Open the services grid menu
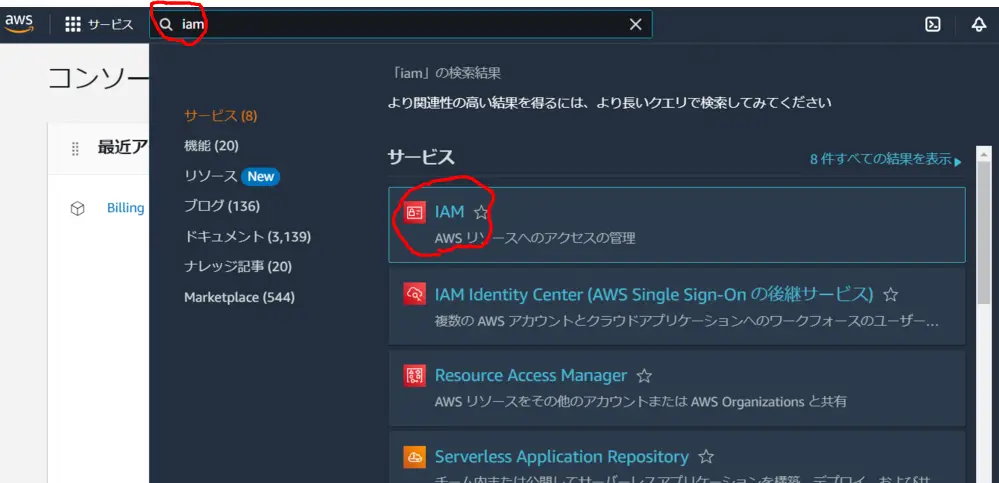Screen dimensions: 999x483 (x=73, y=24)
